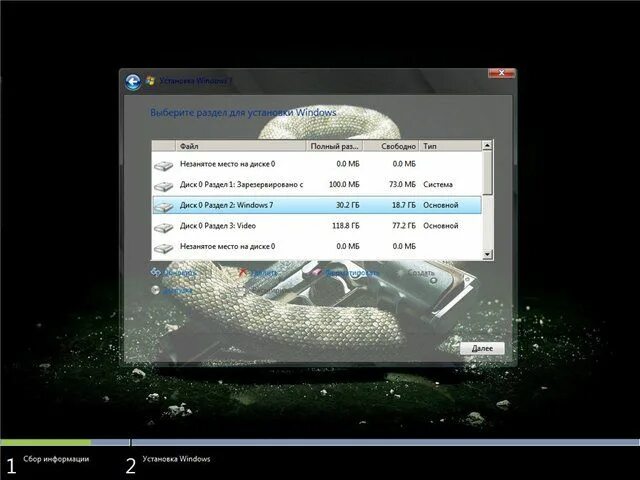Click the setup progress bar at the bottom
The height and width of the screenshot is (480, 640).
click(x=320, y=442)
